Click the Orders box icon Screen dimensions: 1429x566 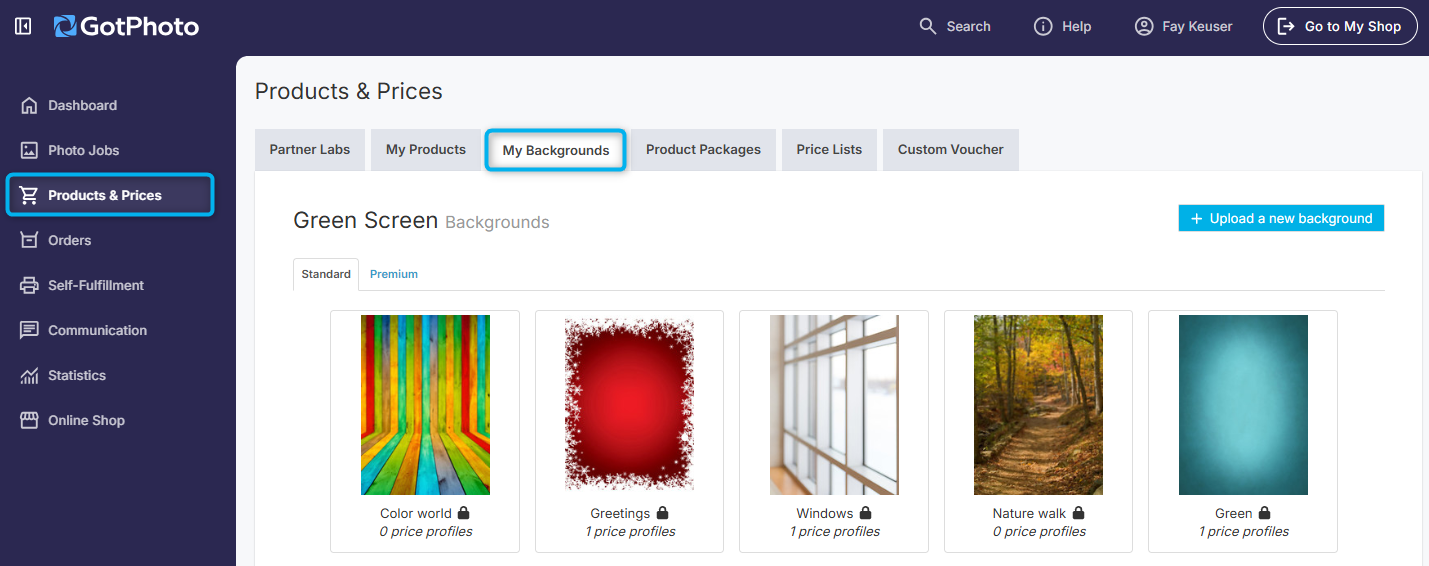click(29, 240)
